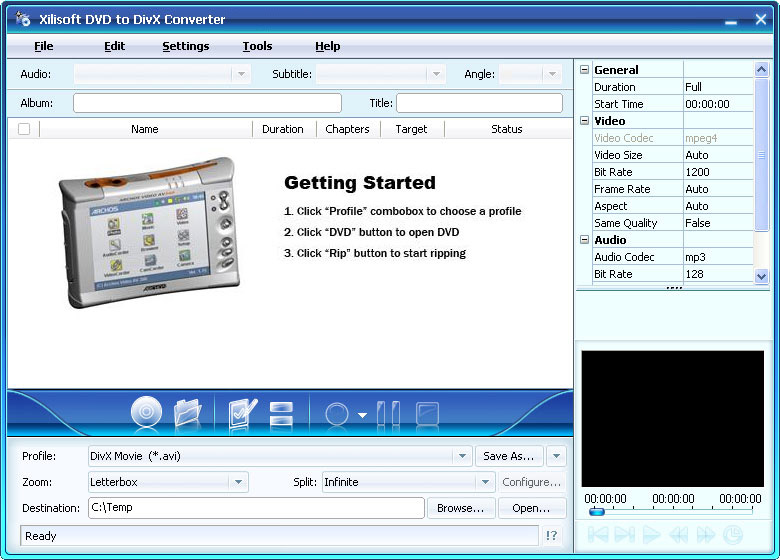Open the Profile combobox
The height and width of the screenshot is (560, 780).
coord(462,456)
